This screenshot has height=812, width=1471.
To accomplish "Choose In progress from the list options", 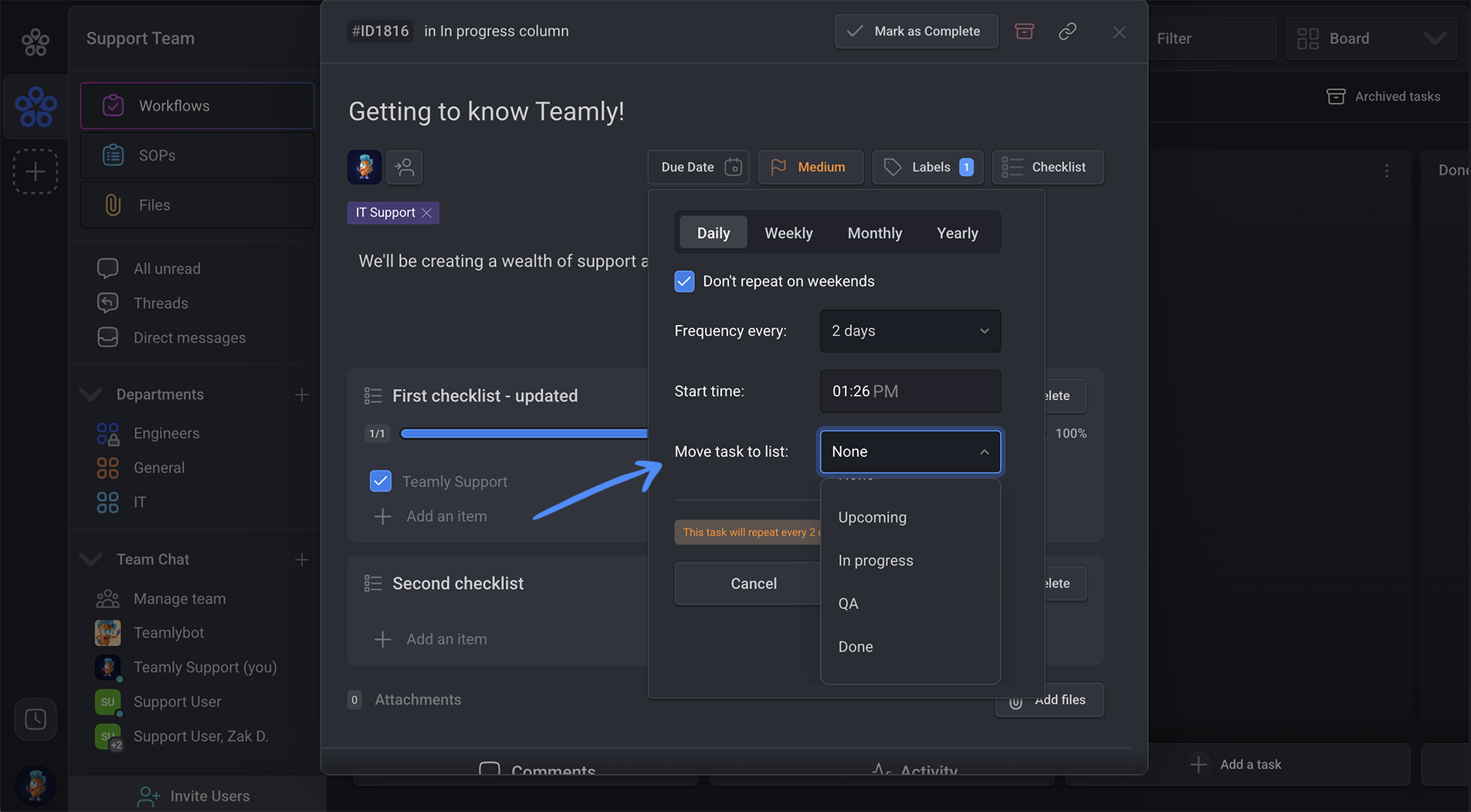I will pos(910,560).
